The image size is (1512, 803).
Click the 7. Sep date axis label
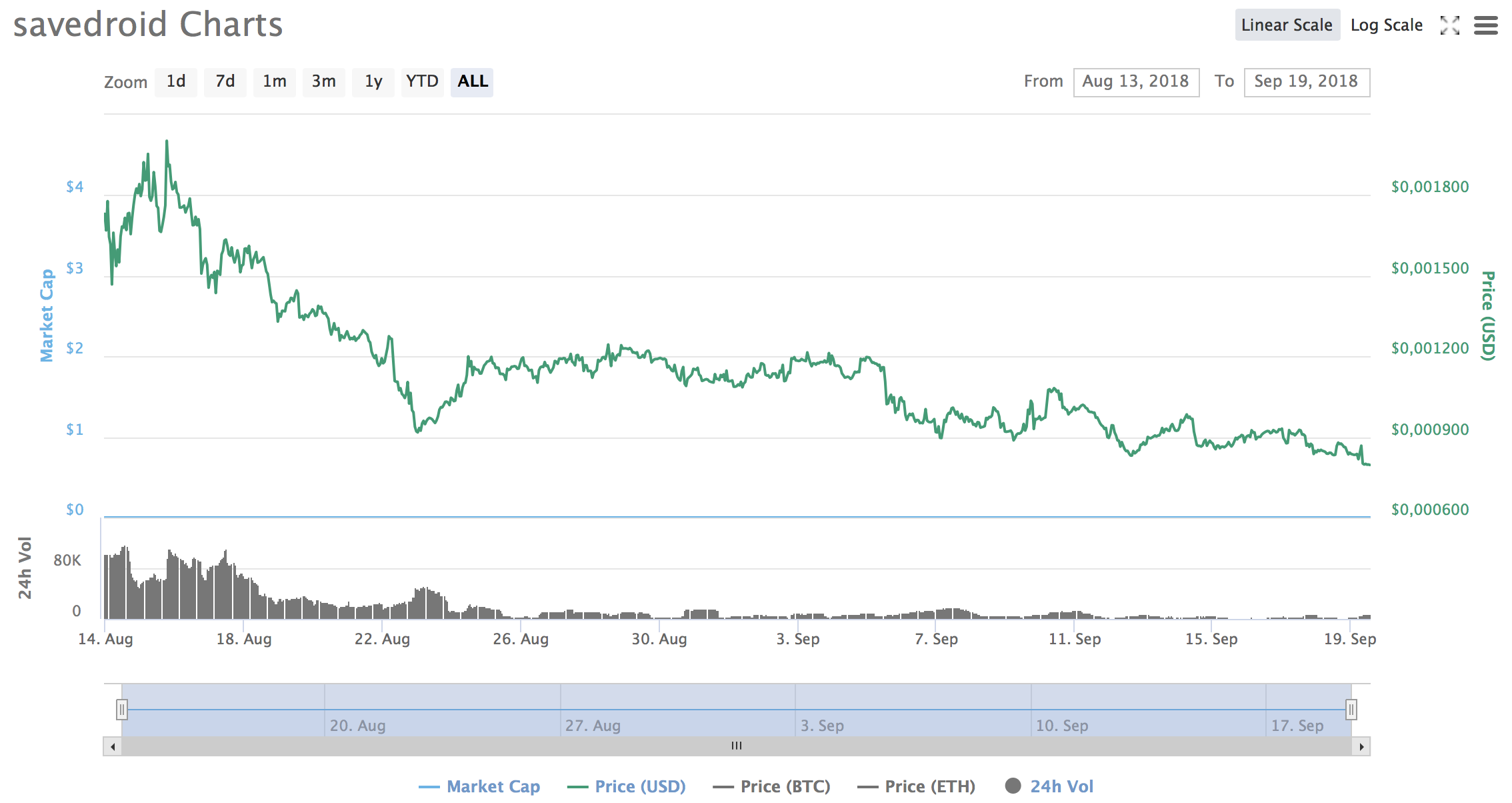pyautogui.click(x=936, y=639)
